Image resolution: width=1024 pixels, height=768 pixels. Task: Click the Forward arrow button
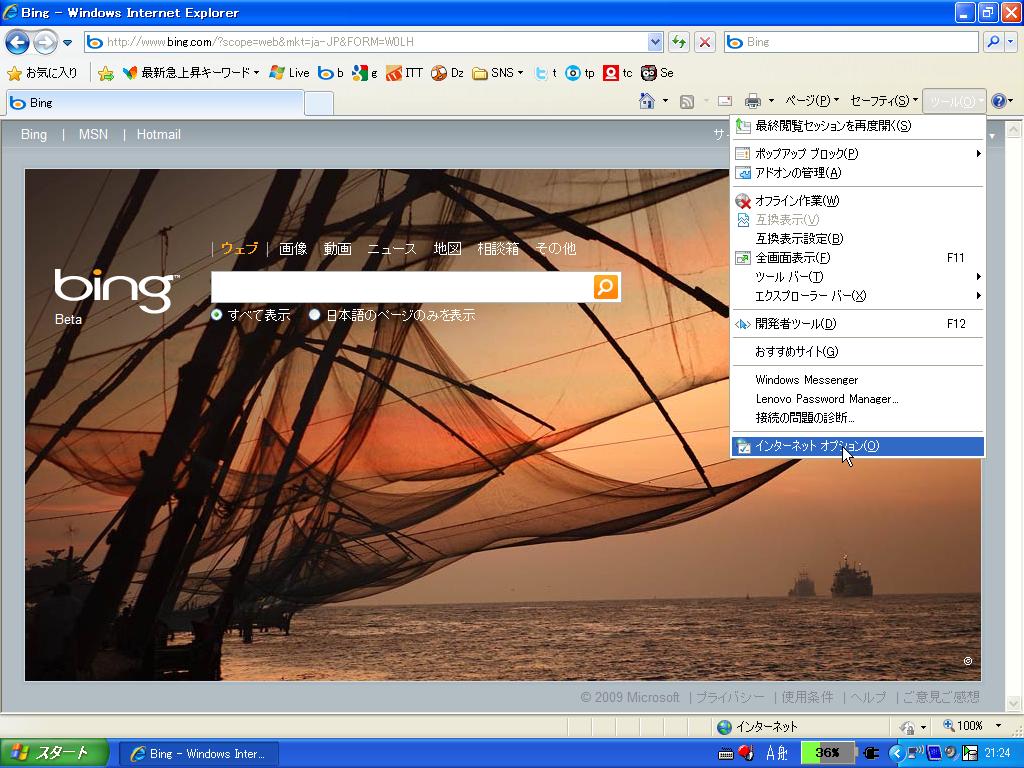pyautogui.click(x=44, y=42)
